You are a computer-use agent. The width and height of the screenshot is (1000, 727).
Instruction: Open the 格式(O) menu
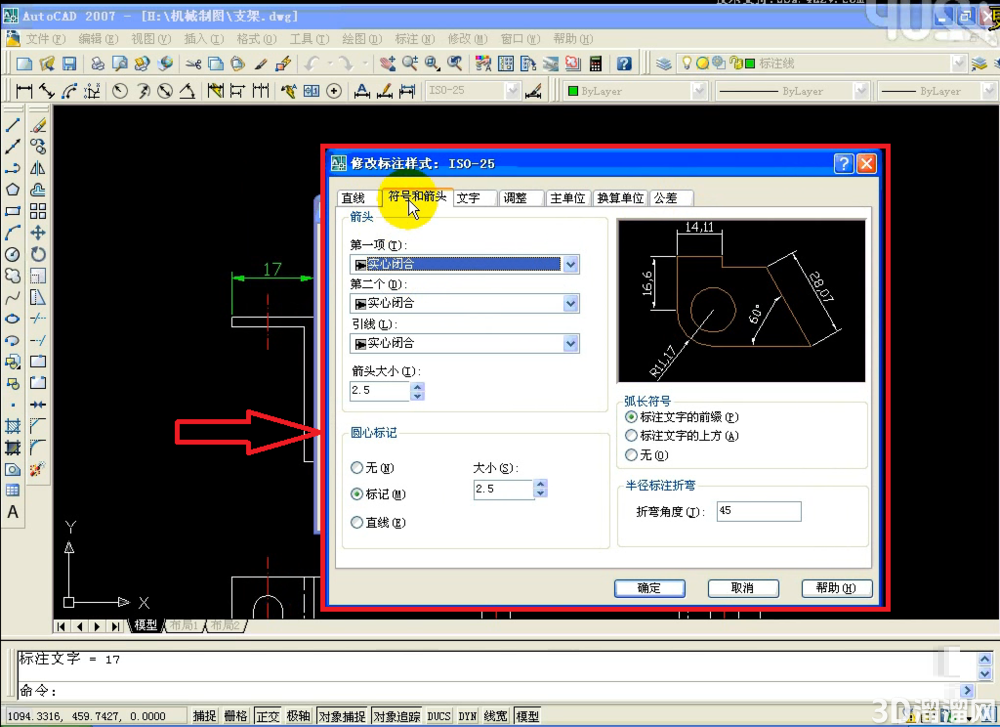pyautogui.click(x=256, y=39)
